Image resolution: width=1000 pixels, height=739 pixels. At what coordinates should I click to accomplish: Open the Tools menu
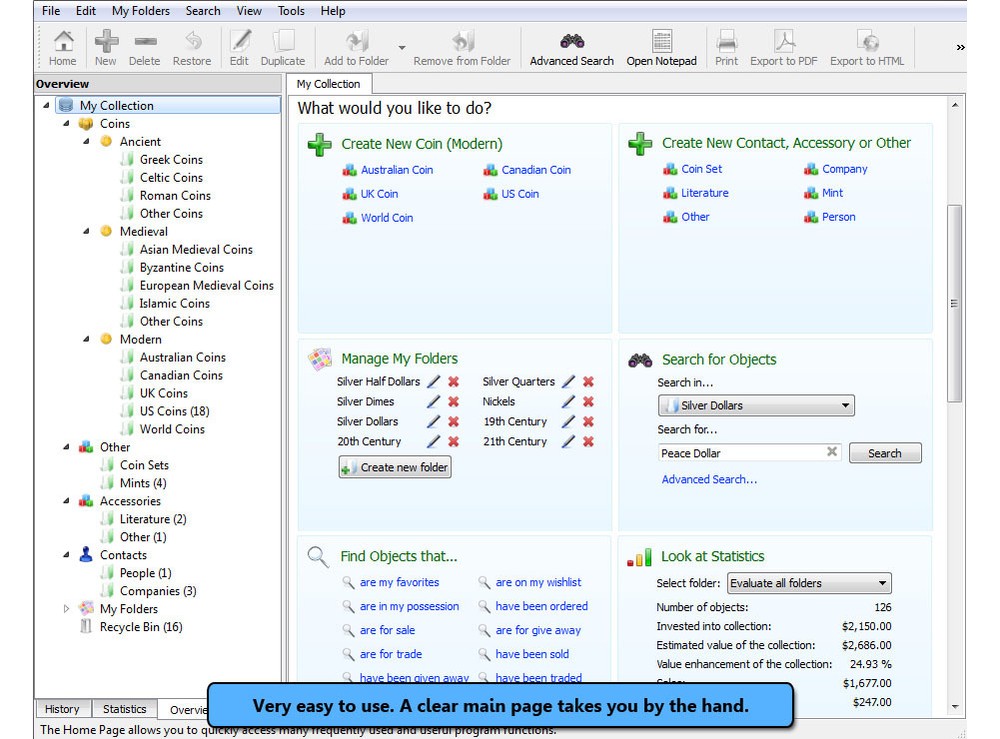coord(290,11)
